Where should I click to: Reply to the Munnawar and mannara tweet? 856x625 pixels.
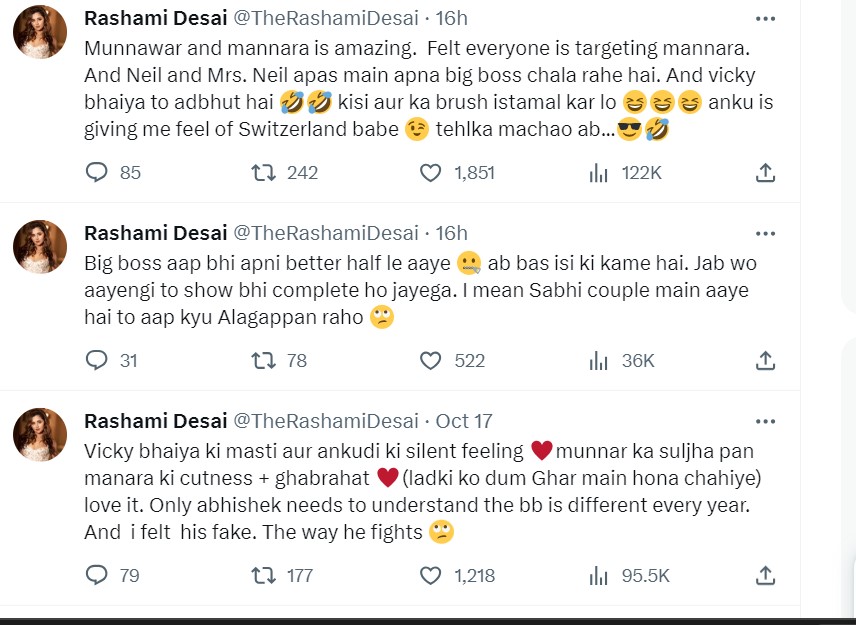pyautogui.click(x=97, y=173)
